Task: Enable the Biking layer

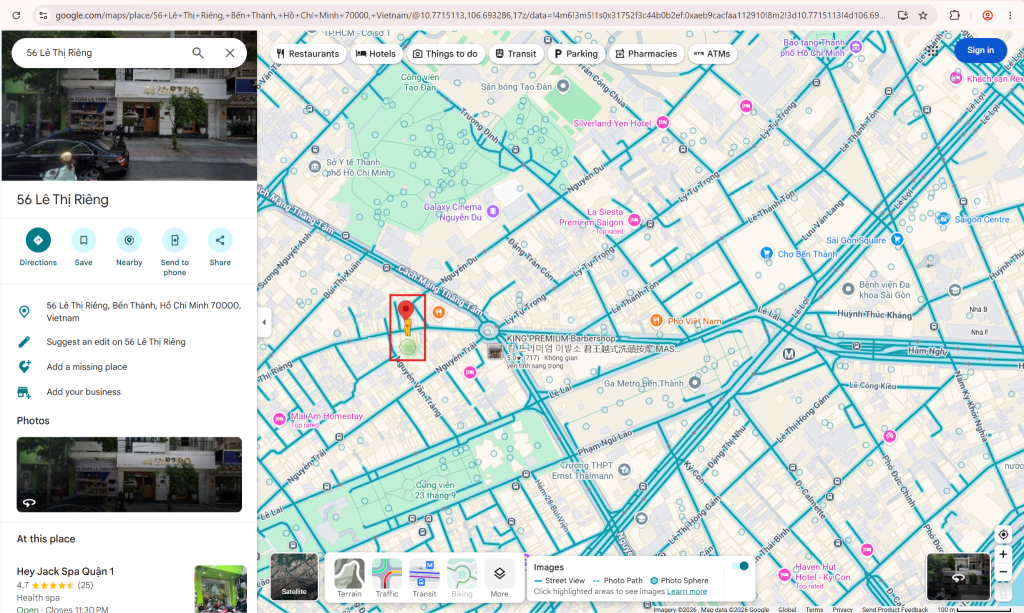Action: tap(462, 577)
